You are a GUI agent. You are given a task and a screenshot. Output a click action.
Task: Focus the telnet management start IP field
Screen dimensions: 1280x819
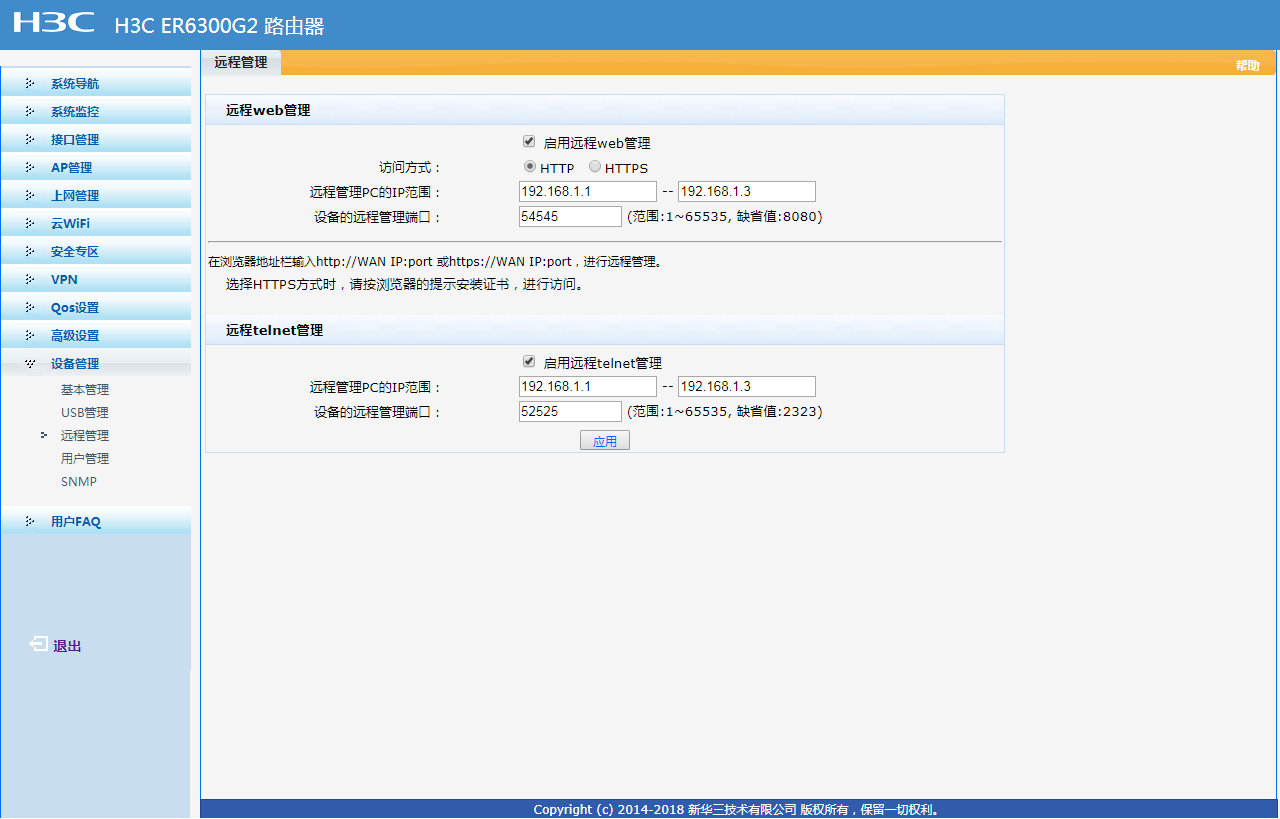tap(588, 386)
